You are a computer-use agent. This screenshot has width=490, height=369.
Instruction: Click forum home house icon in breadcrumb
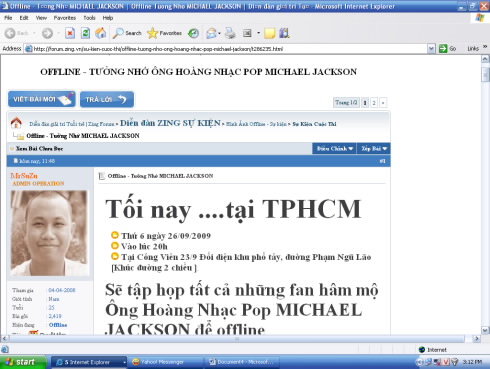(16, 123)
